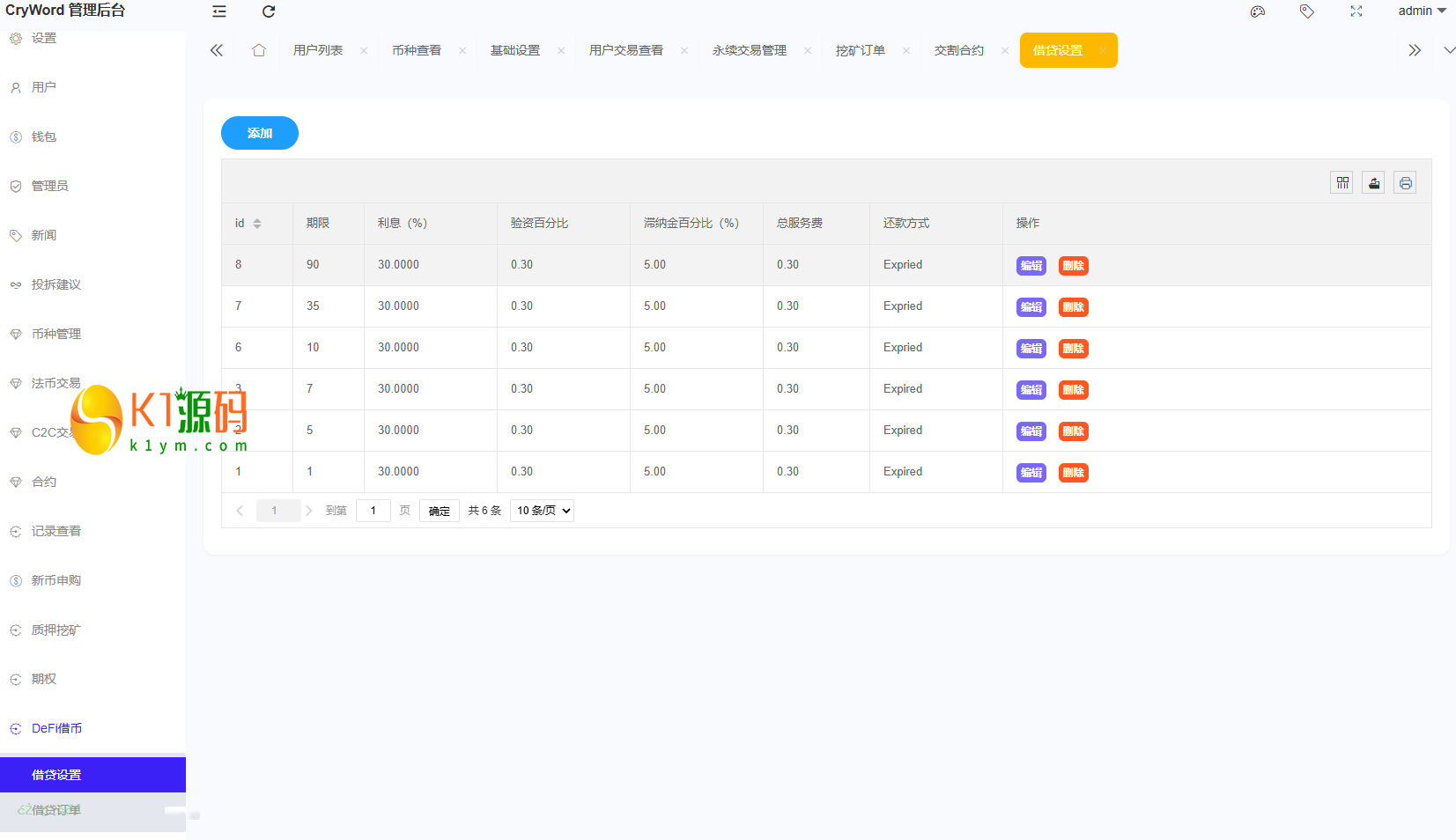Expand the 管理员 sidebar menu
Image resolution: width=1456 pixels, height=840 pixels.
pos(92,186)
